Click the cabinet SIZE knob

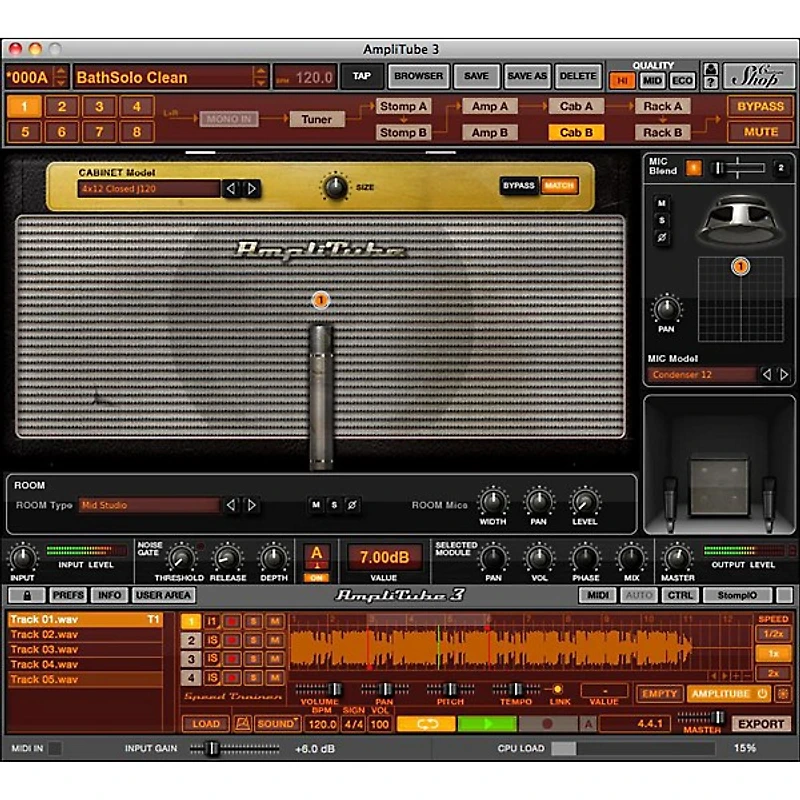coord(335,187)
